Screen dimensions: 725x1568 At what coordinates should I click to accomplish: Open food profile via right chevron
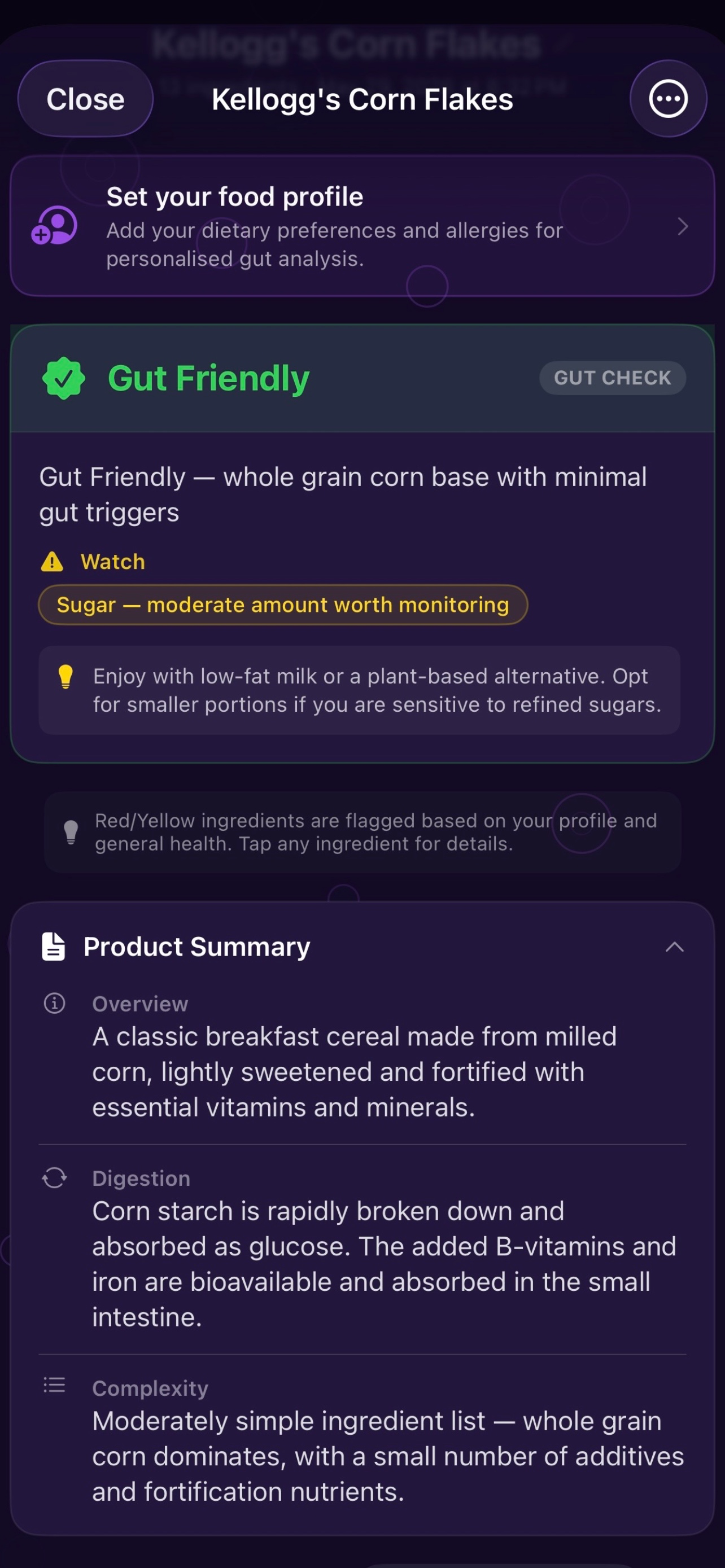point(683,226)
